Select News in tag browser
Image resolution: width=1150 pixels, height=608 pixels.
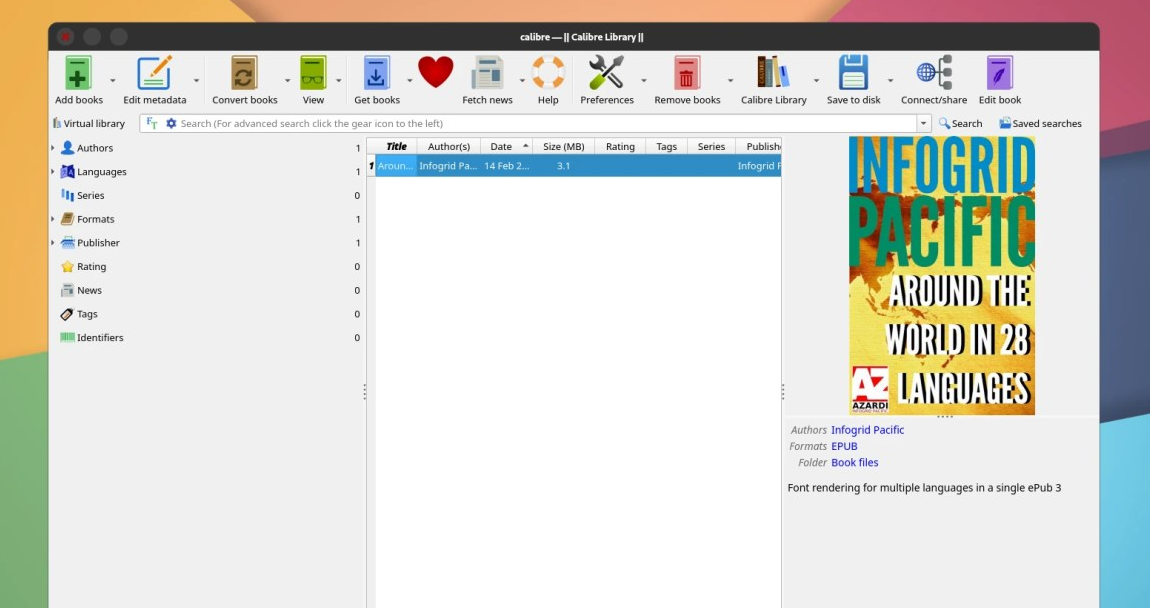click(89, 290)
